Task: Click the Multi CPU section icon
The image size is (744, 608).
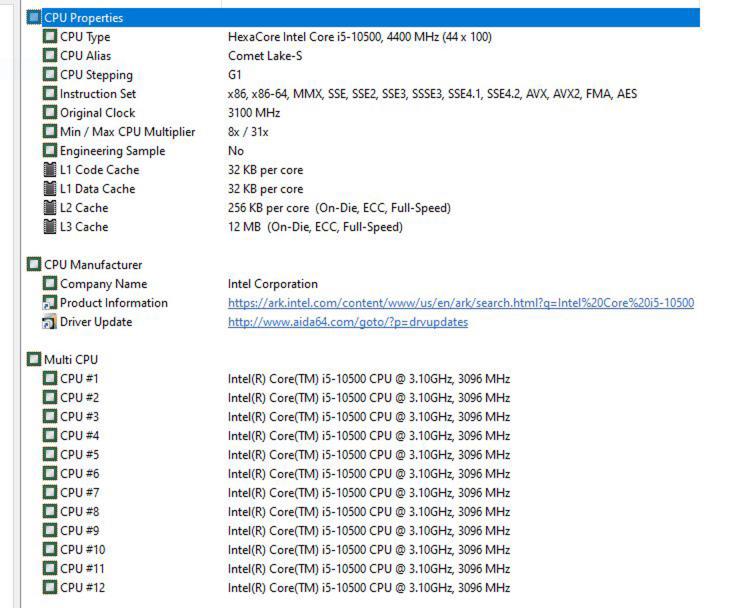Action: (x=34, y=359)
